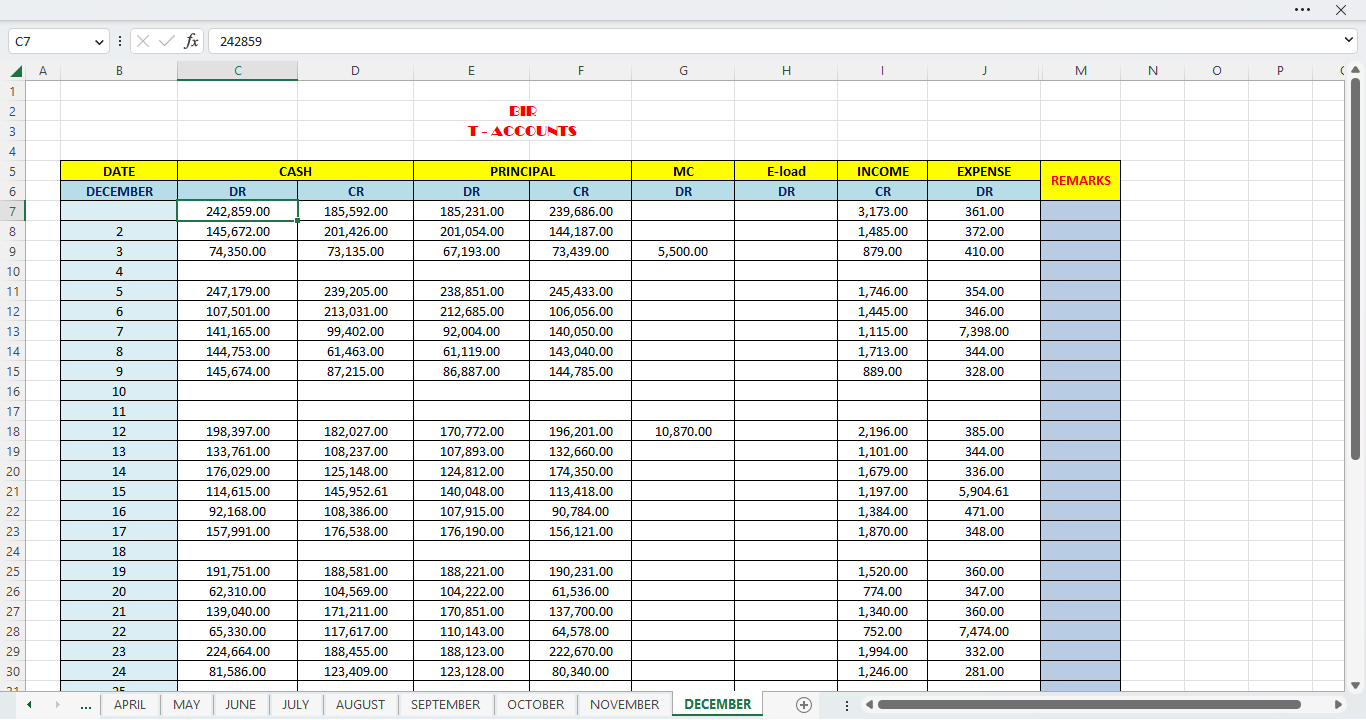Close the workbook window
Screen dimensions: 1366x720
click(1341, 9)
